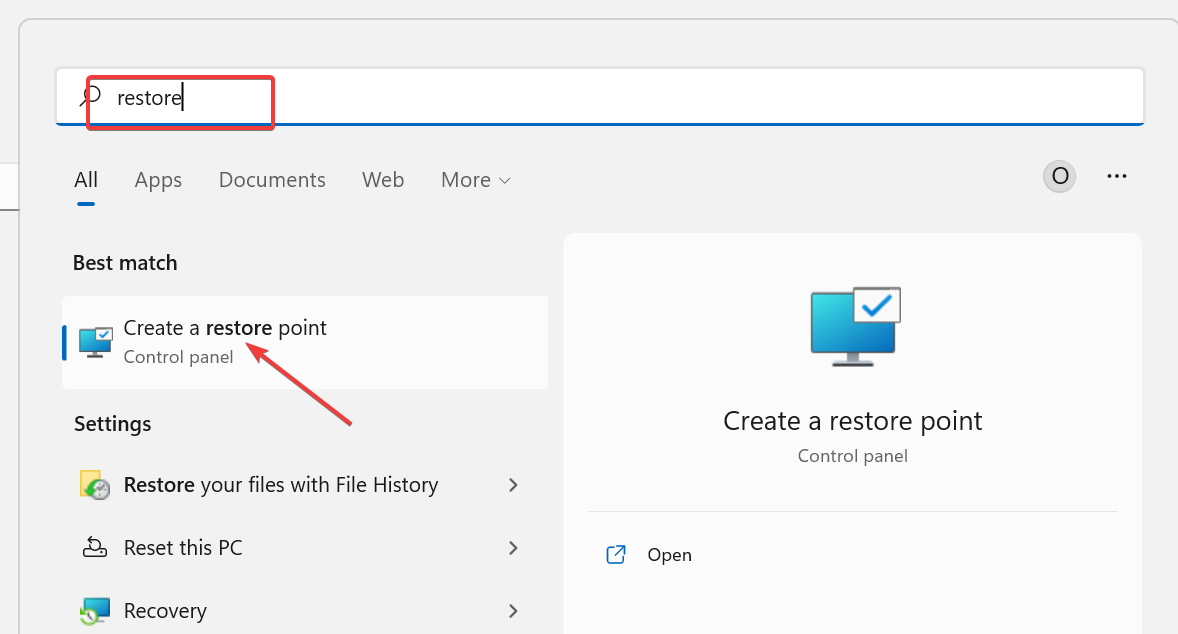Select the Create a restore point icon
1178x634 pixels.
point(94,341)
